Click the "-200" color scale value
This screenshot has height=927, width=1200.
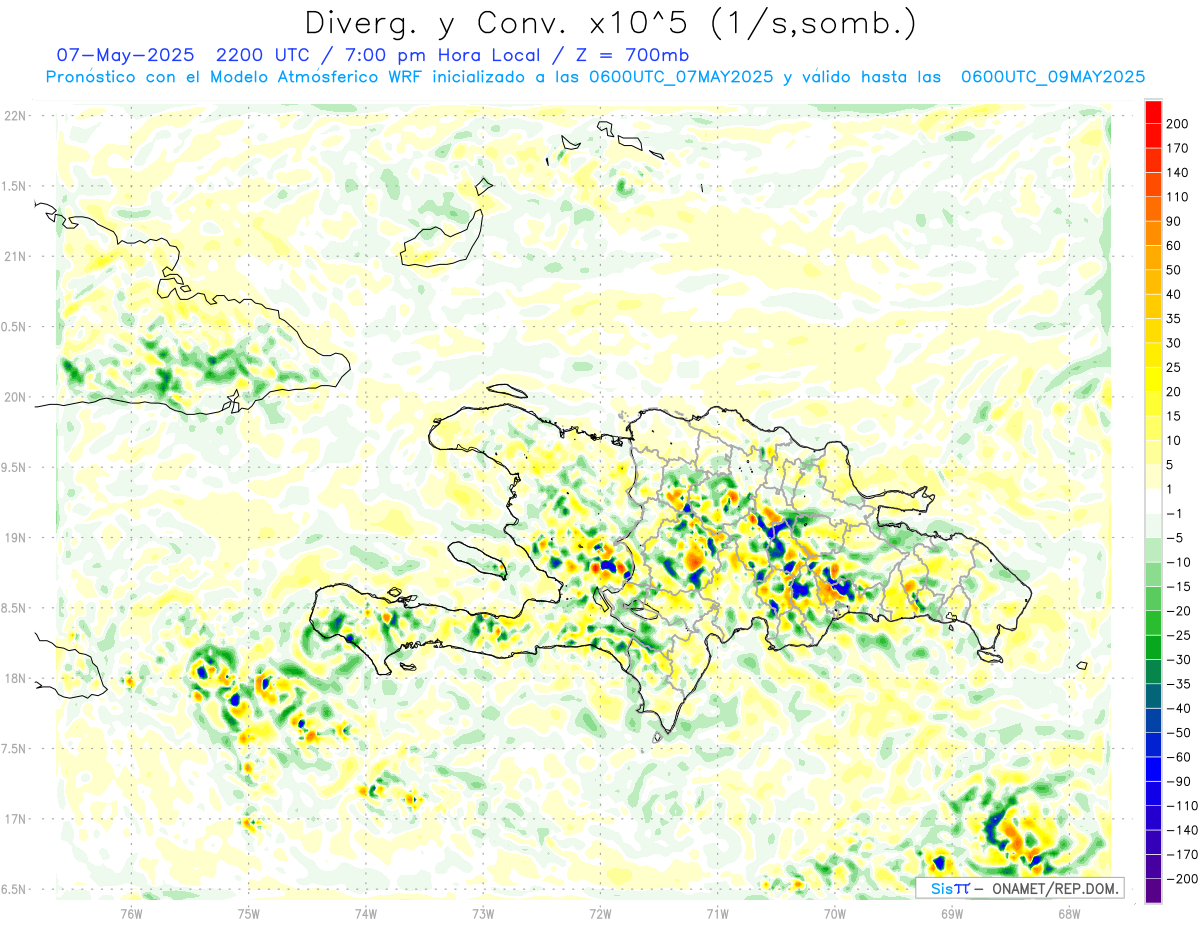(x=1184, y=879)
